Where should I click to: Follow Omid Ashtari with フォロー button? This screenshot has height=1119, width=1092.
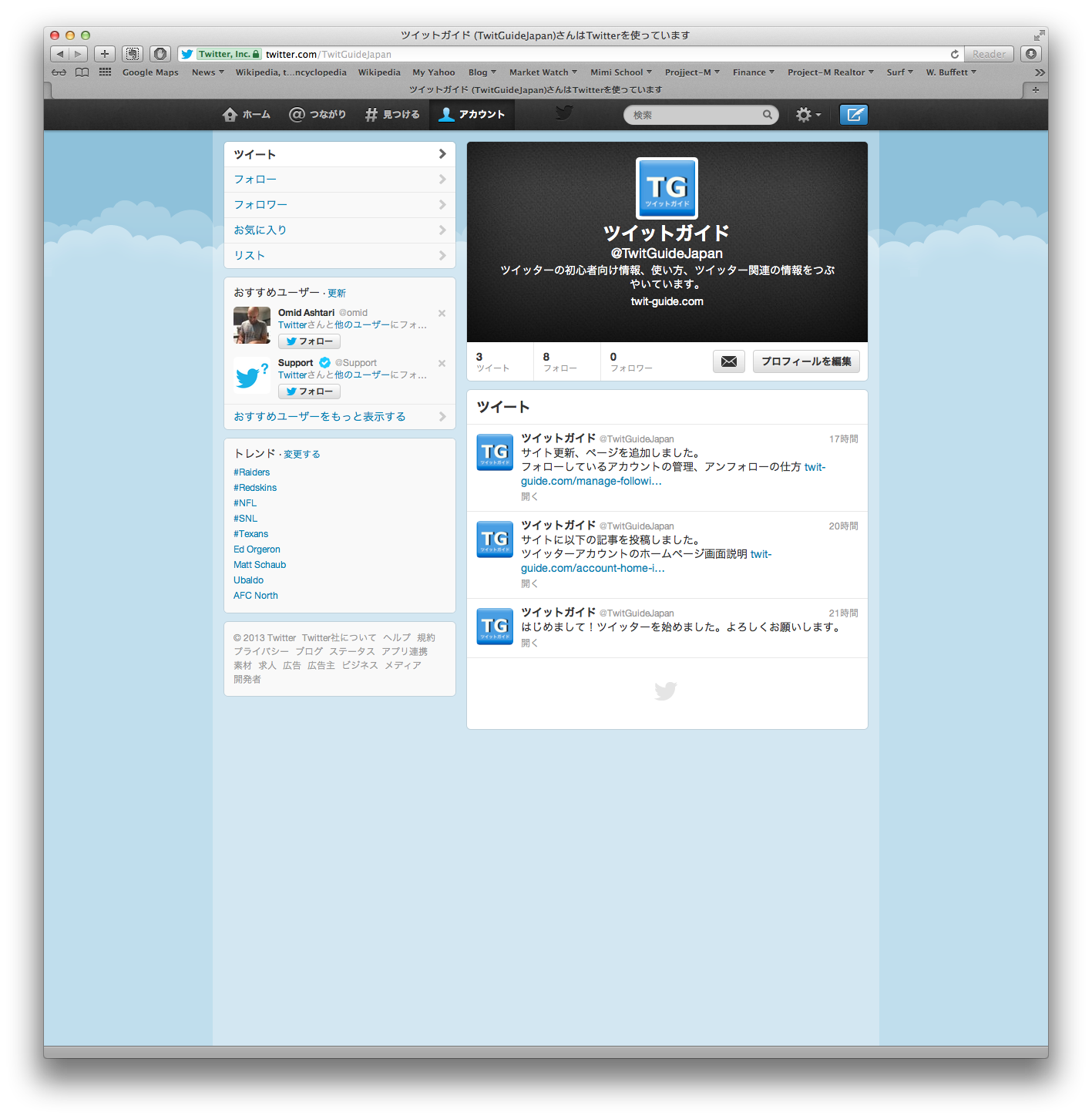pos(309,341)
